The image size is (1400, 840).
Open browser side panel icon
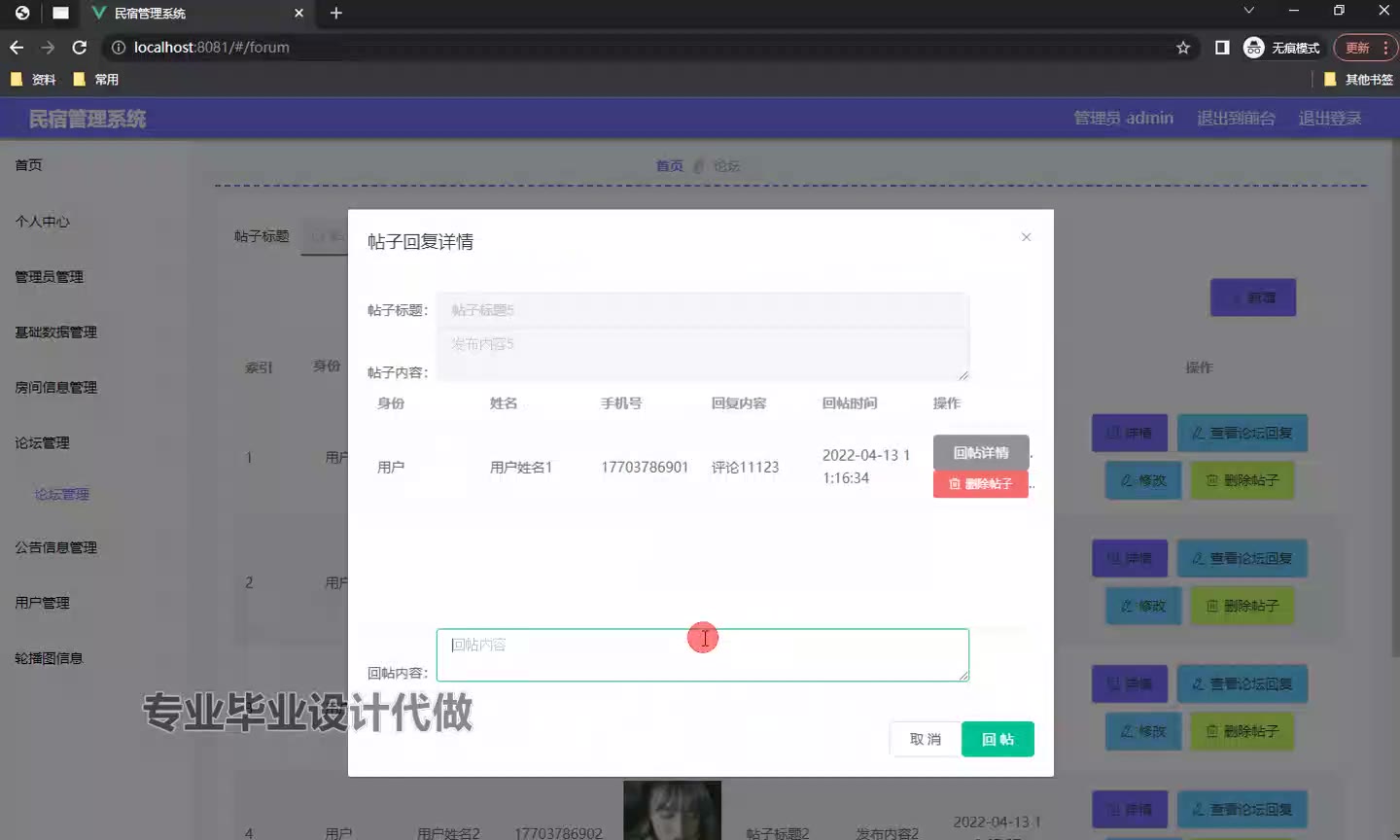[1222, 48]
